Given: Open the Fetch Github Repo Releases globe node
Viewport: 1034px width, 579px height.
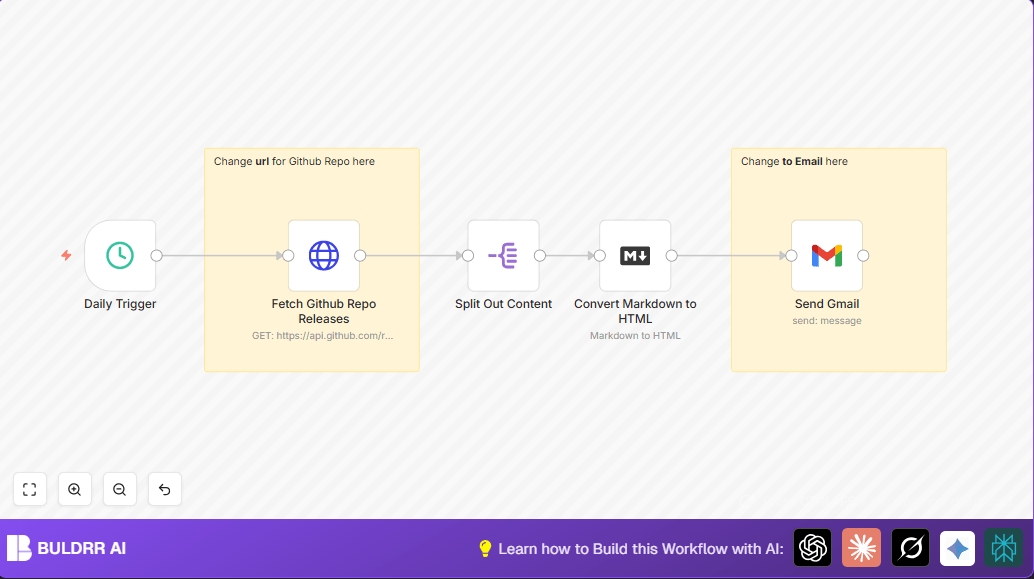Looking at the screenshot, I should coord(324,256).
